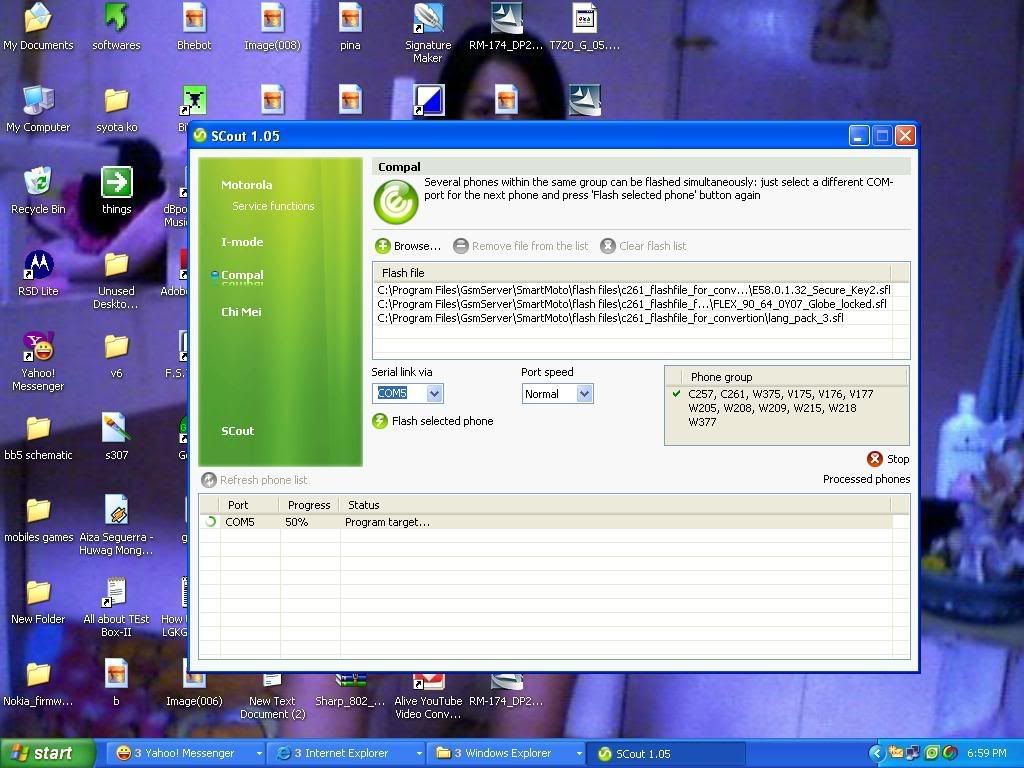
Task: Click the 6:59 PM system clock
Action: pyautogui.click(x=987, y=754)
